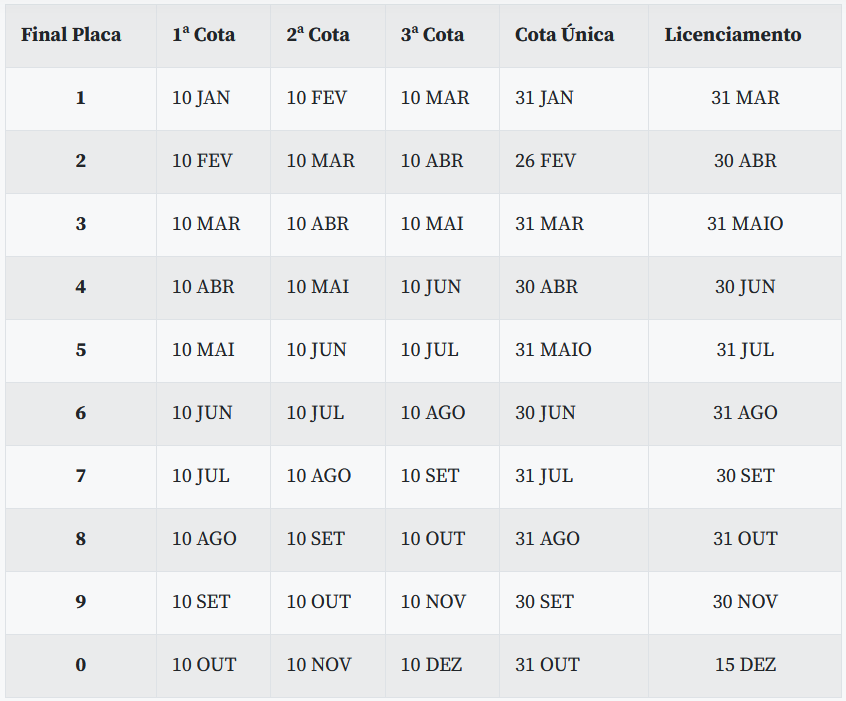Viewport: 846px width, 701px height.
Task: Select plate ending 0 row label
Action: (x=80, y=665)
